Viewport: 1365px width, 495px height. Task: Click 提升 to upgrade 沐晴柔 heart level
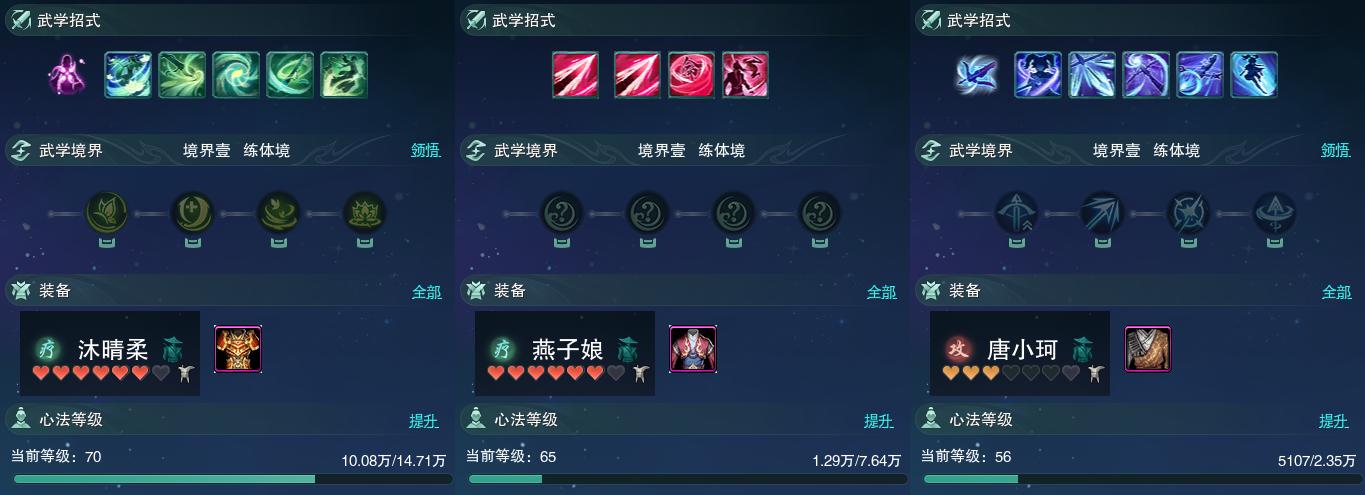point(424,421)
